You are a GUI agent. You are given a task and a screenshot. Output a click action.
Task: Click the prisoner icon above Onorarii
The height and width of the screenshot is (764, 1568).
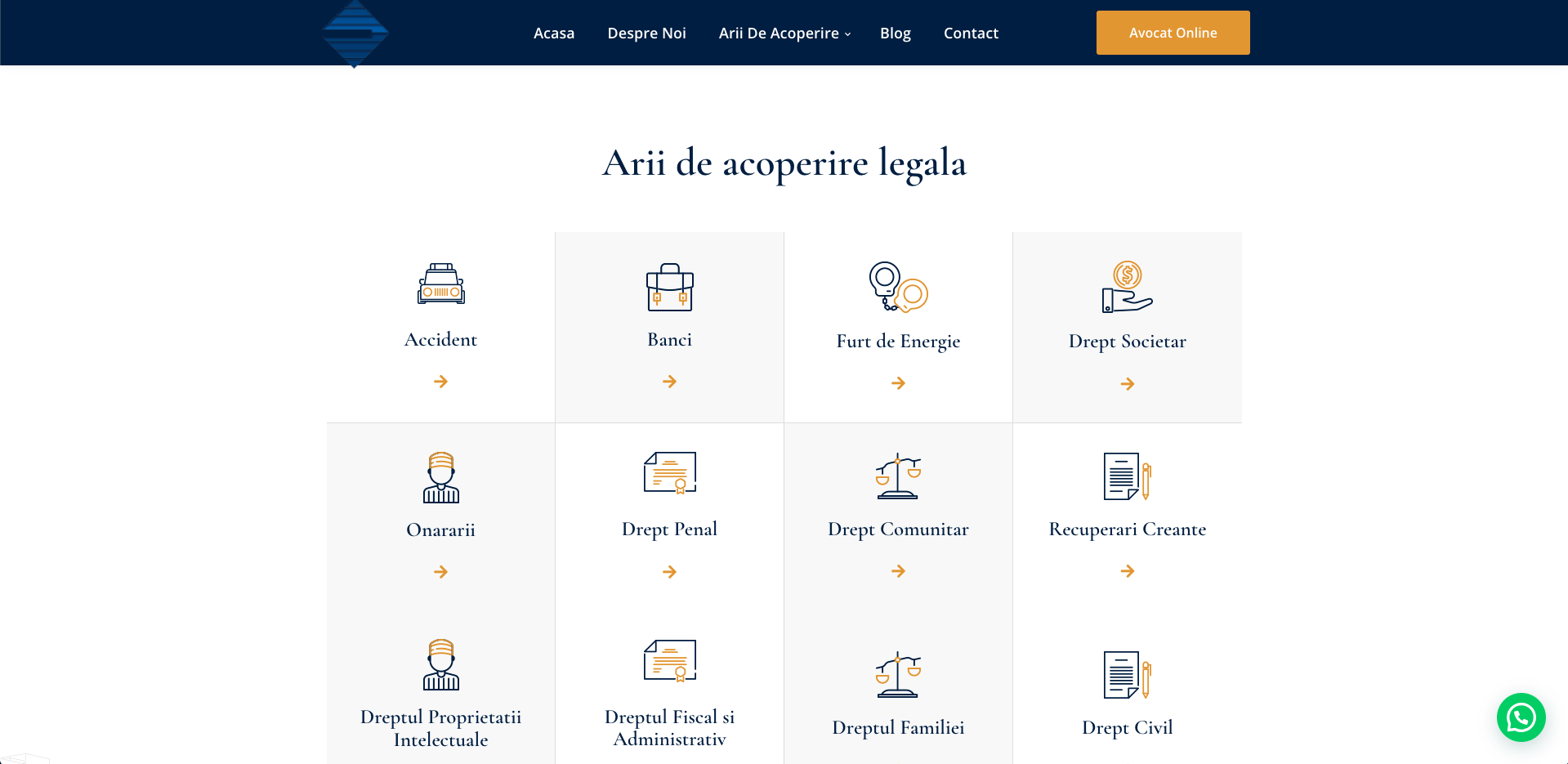tap(441, 478)
